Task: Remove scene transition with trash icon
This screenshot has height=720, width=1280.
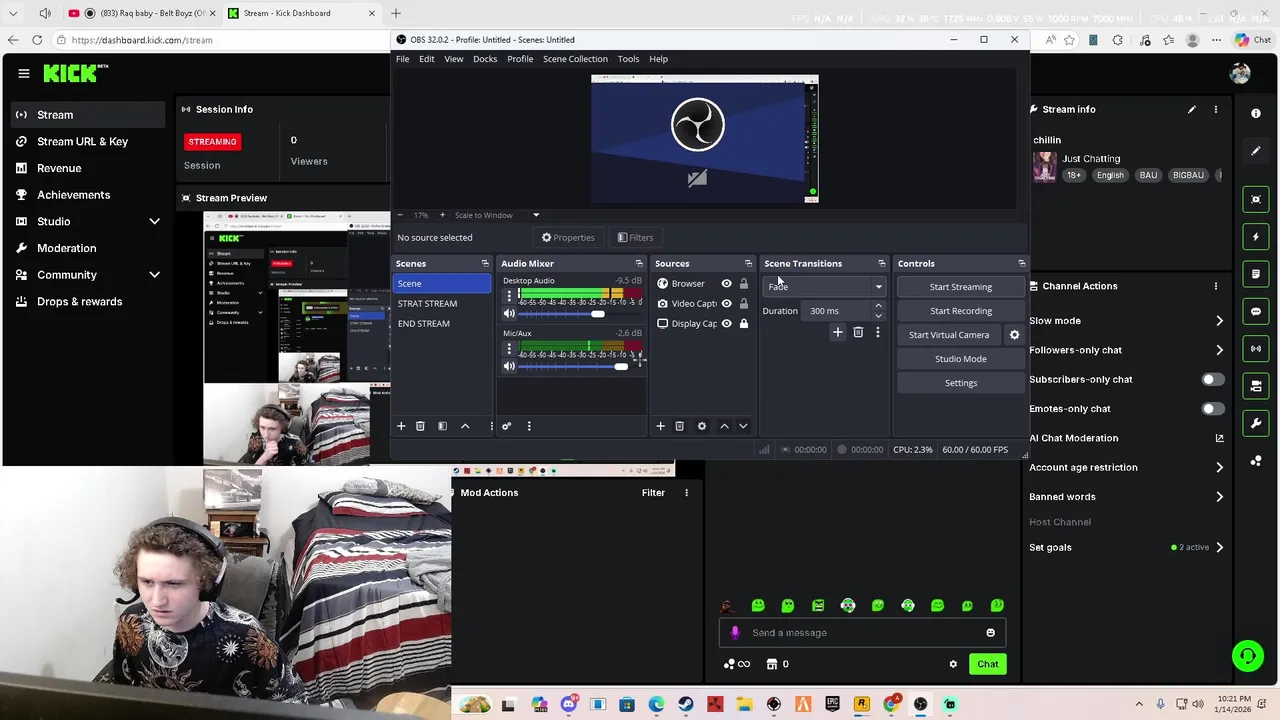Action: (x=858, y=332)
